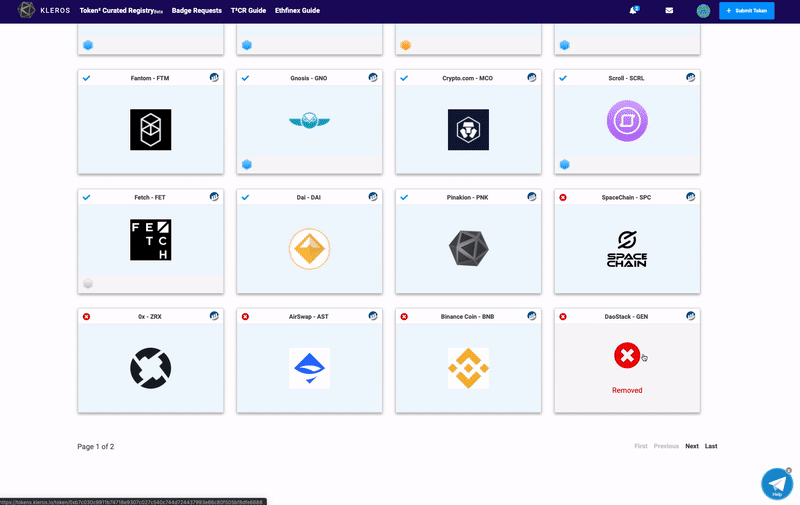Viewport: 800px width, 505px height.
Task: Open the email envelope icon
Action: (x=669, y=10)
